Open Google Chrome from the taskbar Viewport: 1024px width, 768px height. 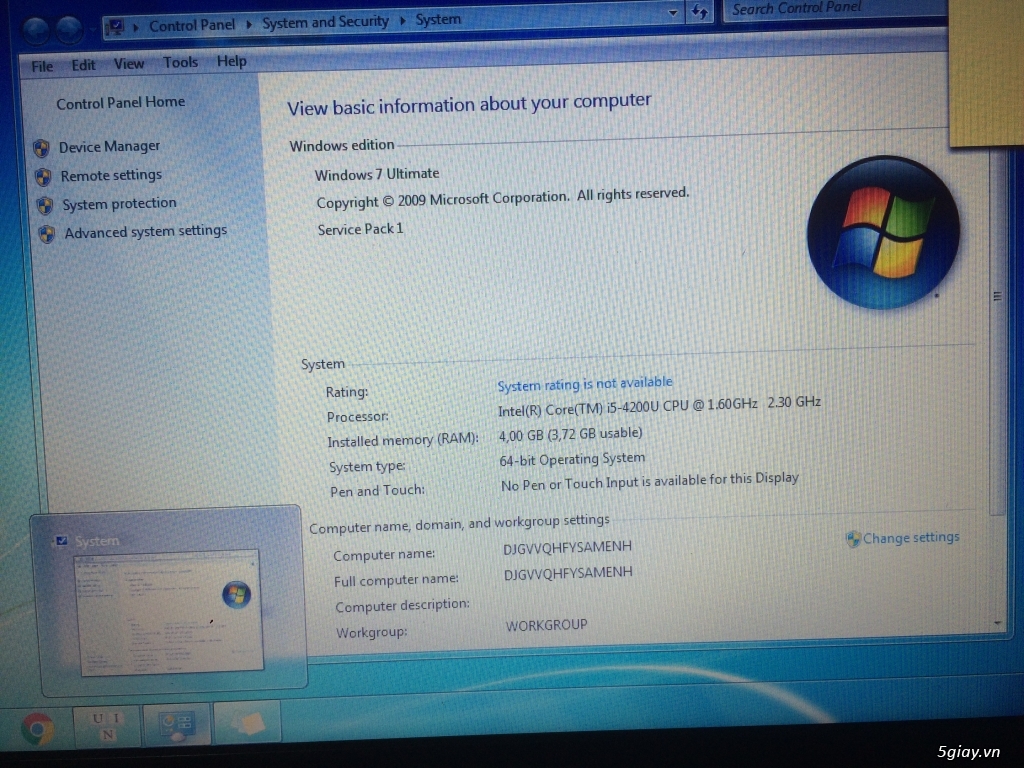pos(37,728)
